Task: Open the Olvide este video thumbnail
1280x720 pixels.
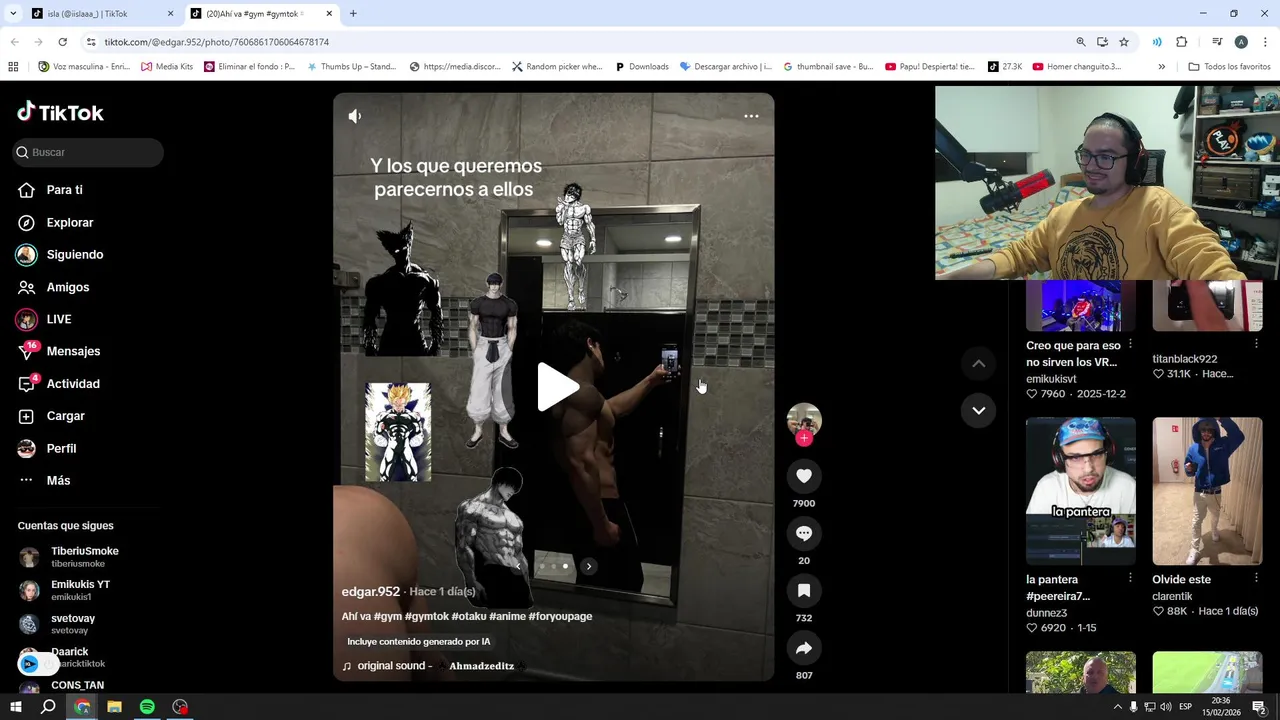Action: pos(1207,491)
